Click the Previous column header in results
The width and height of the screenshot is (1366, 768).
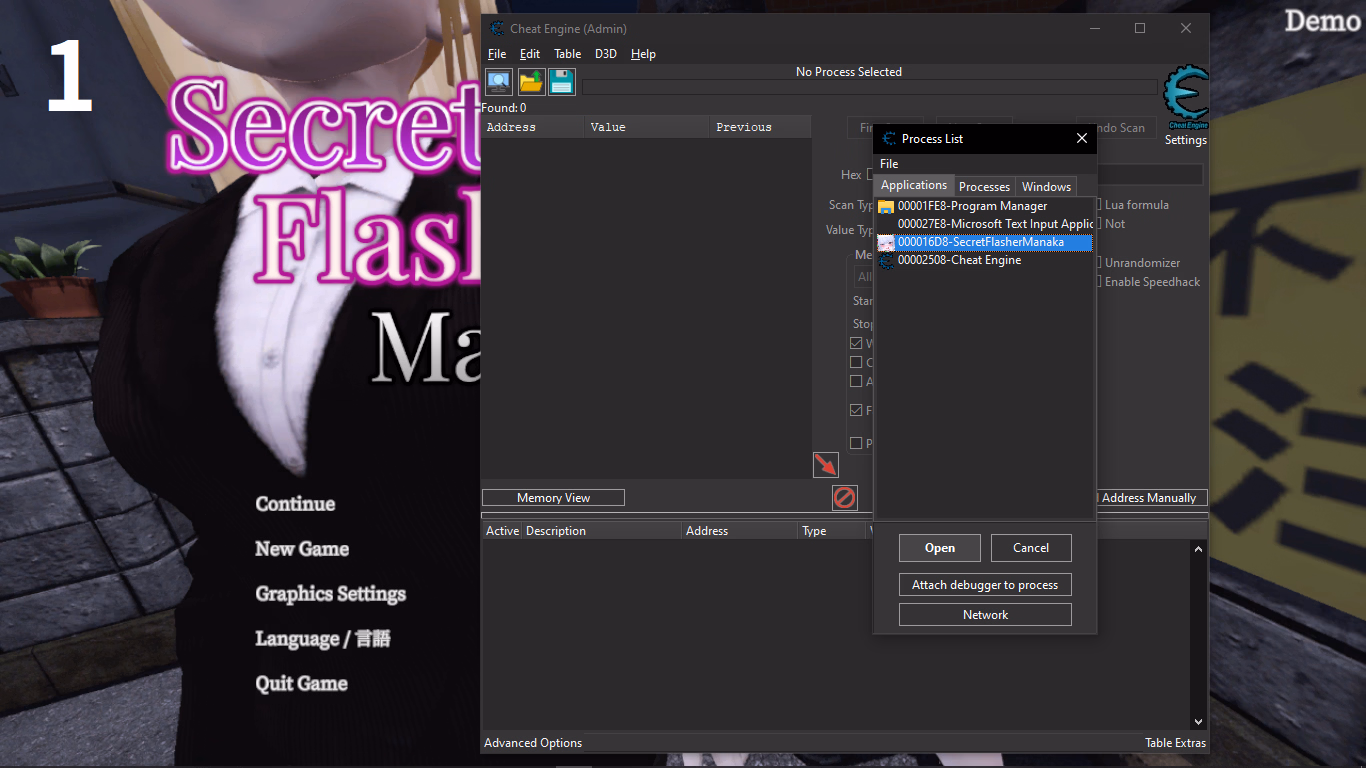[761, 127]
